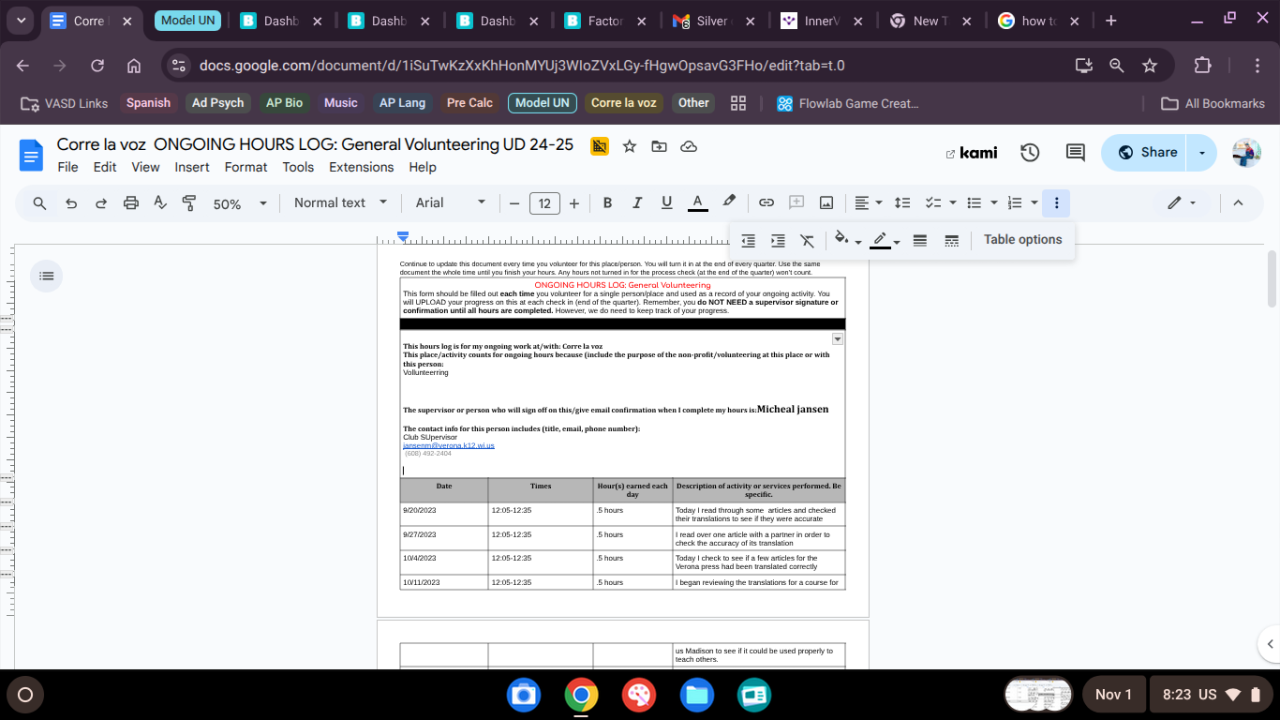Click the Insert image icon
Screen dimensions: 1280x720
[x=826, y=203]
